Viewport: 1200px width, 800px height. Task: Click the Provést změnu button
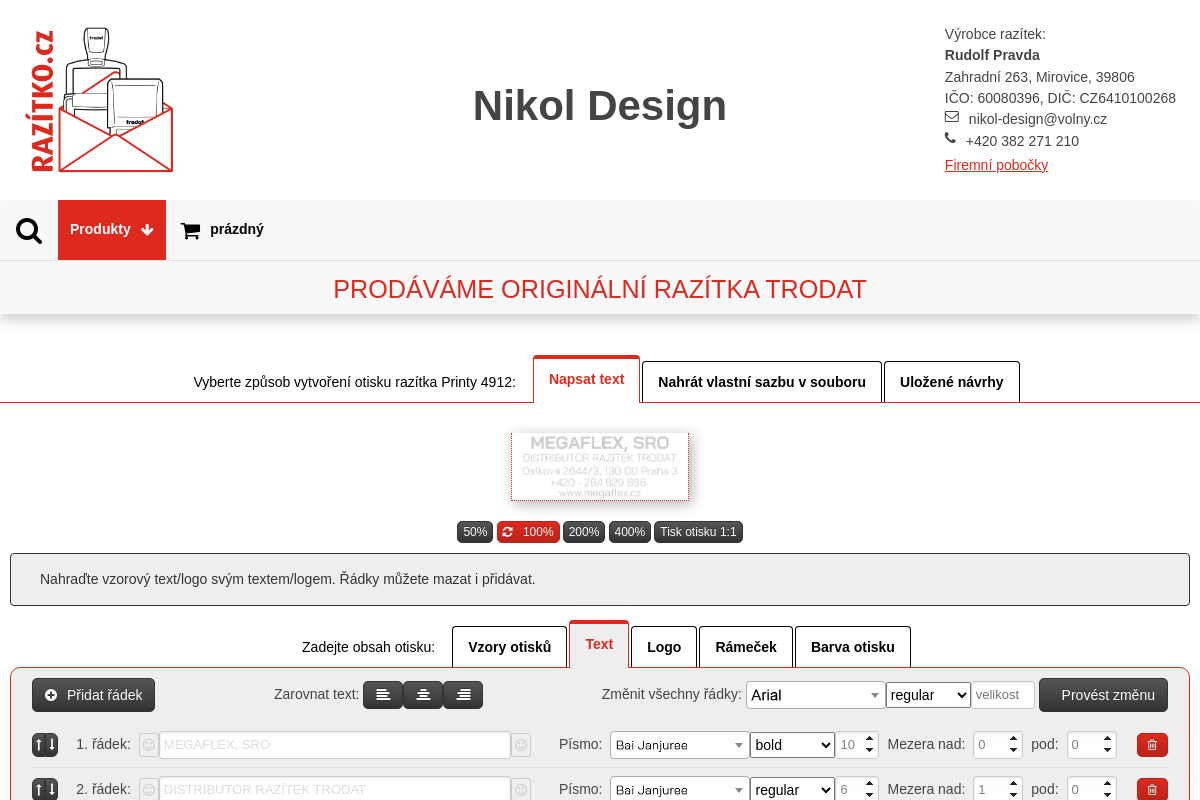point(1103,694)
